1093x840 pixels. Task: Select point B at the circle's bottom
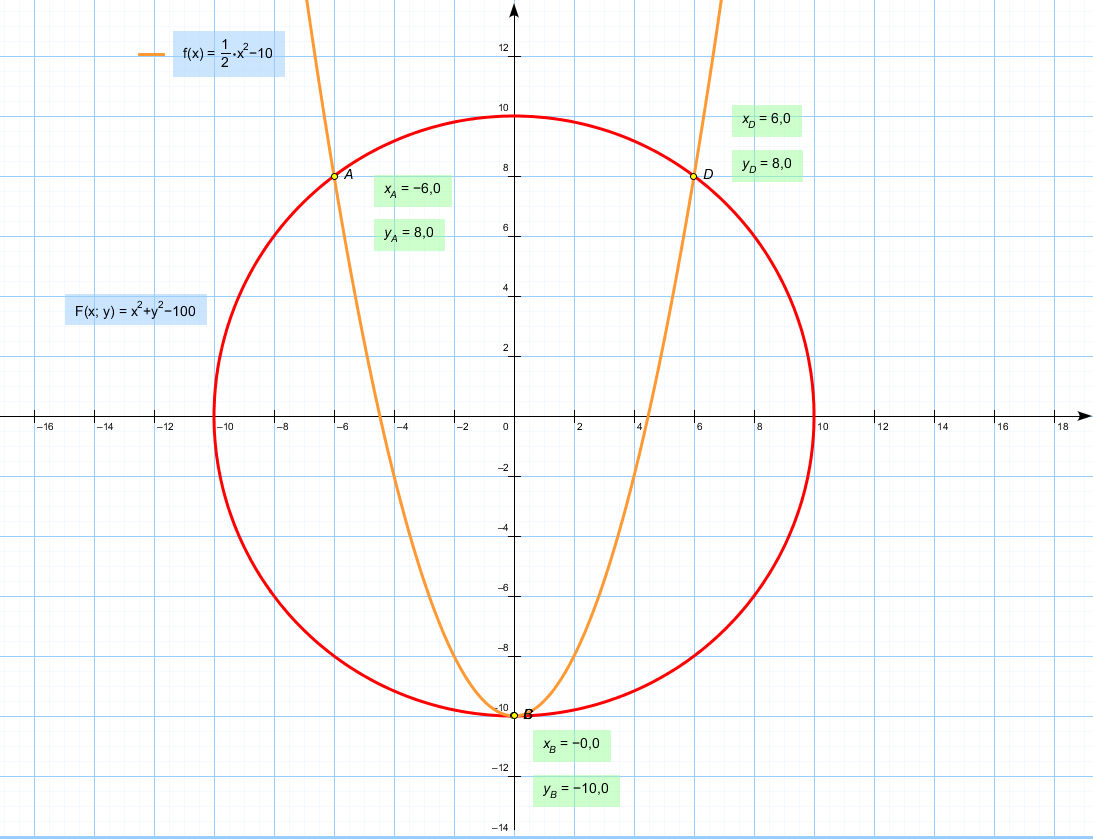pos(514,715)
